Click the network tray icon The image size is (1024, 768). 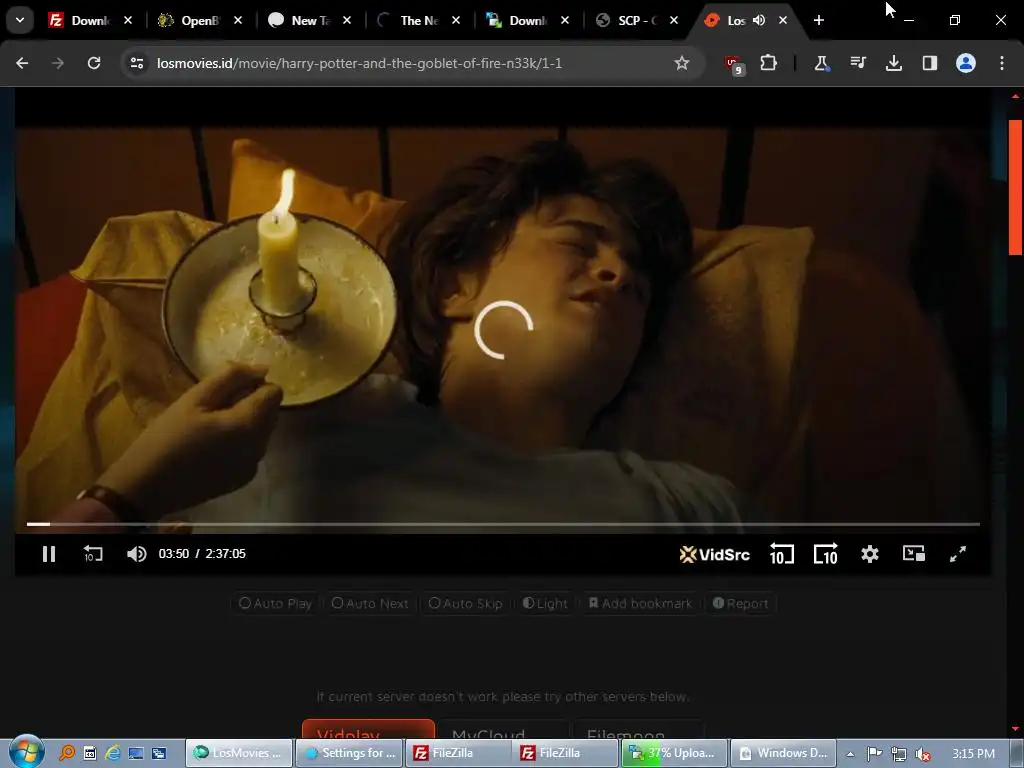tap(899, 754)
